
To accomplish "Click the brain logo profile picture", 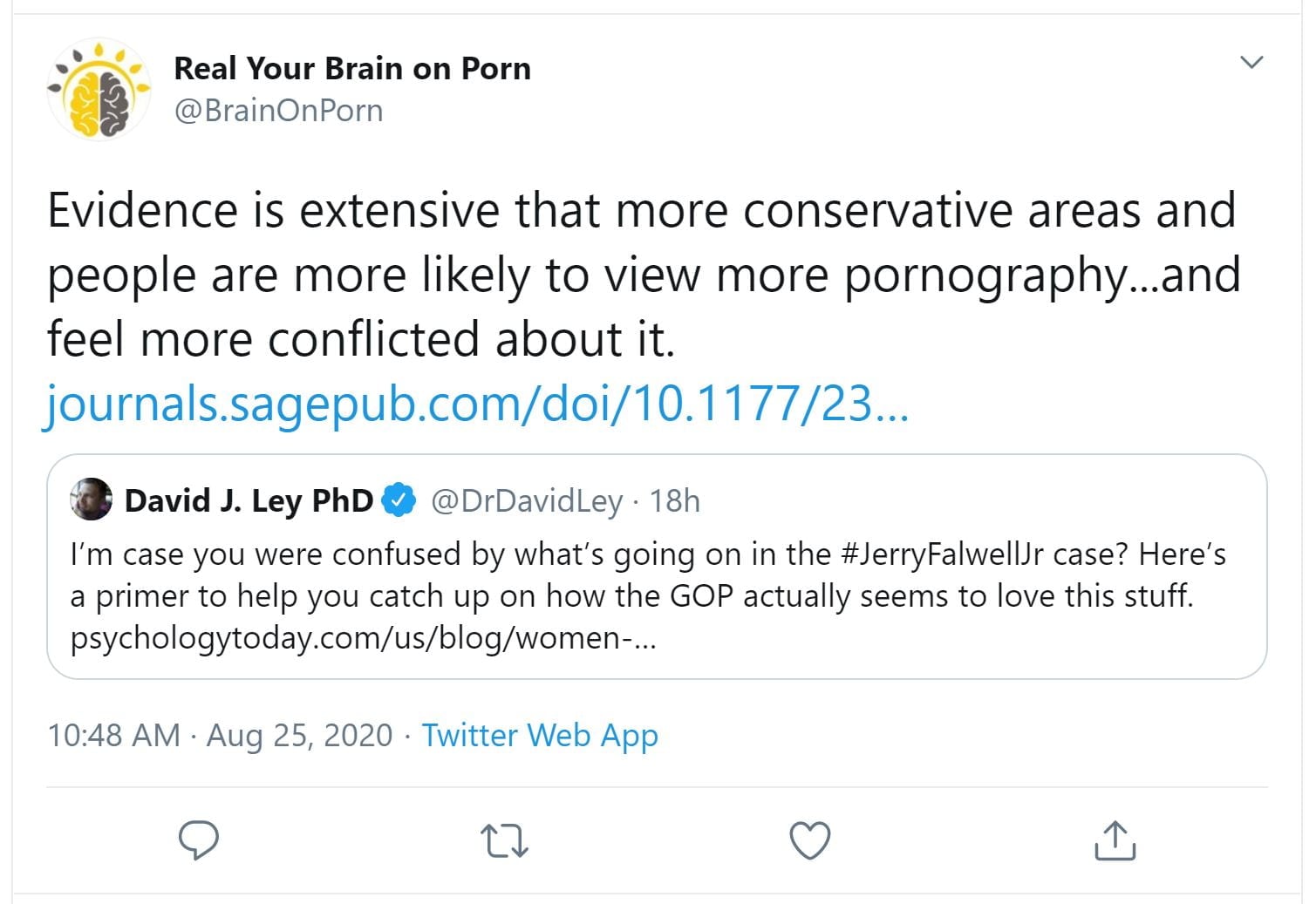I will coord(99,91).
